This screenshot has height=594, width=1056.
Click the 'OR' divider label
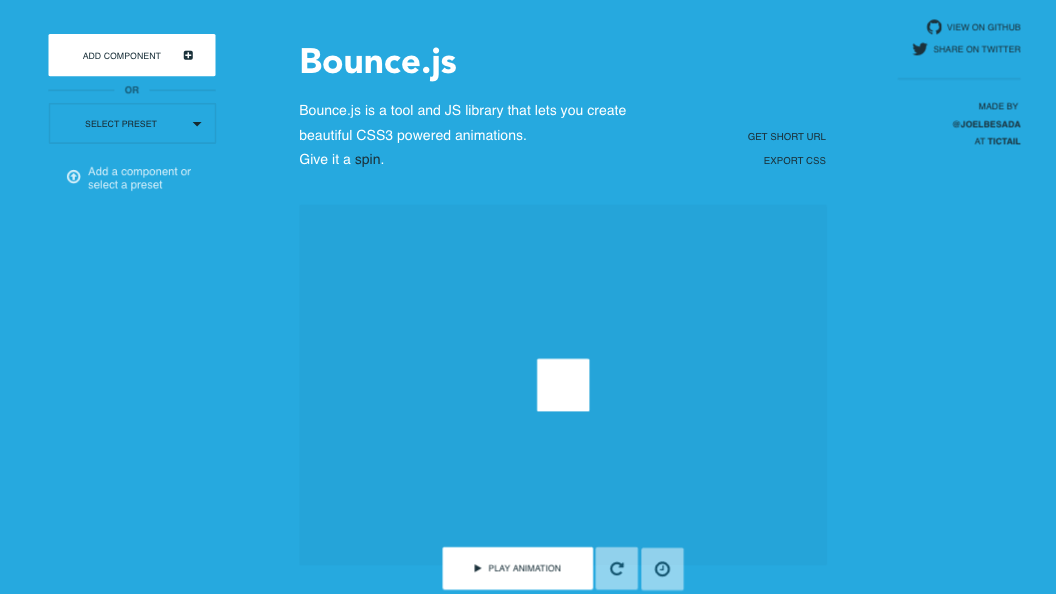pyautogui.click(x=132, y=90)
